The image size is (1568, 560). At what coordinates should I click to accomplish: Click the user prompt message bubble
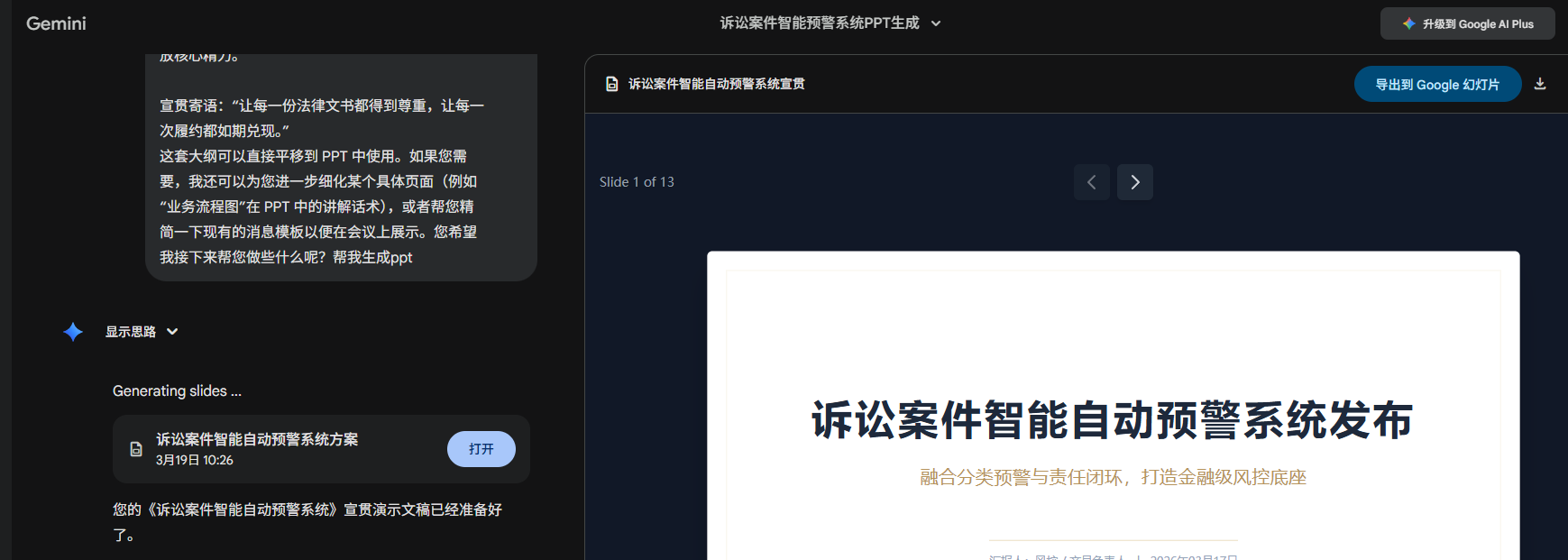pyautogui.click(x=341, y=168)
